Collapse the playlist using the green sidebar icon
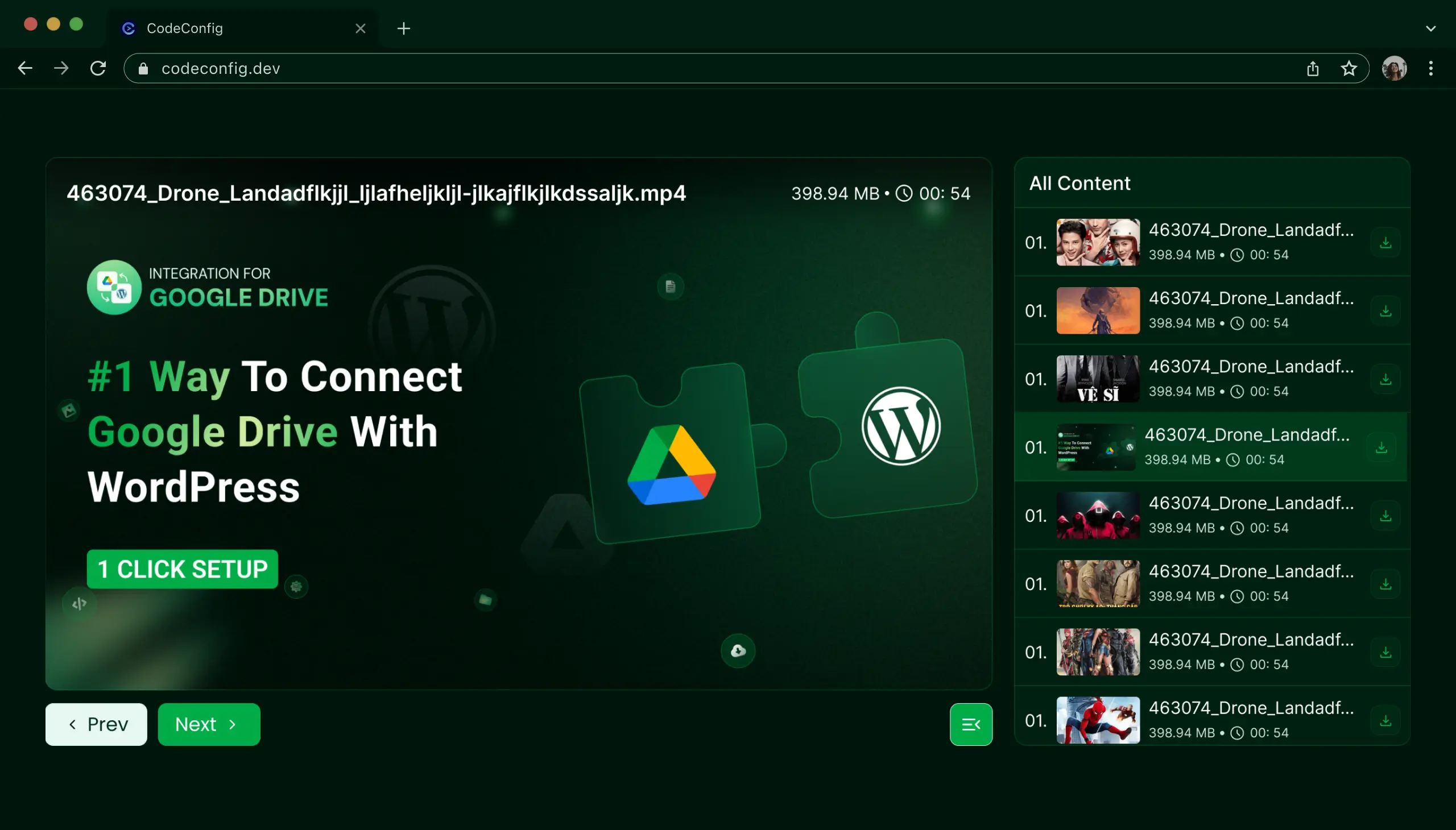The width and height of the screenshot is (1456, 830). pos(970,724)
